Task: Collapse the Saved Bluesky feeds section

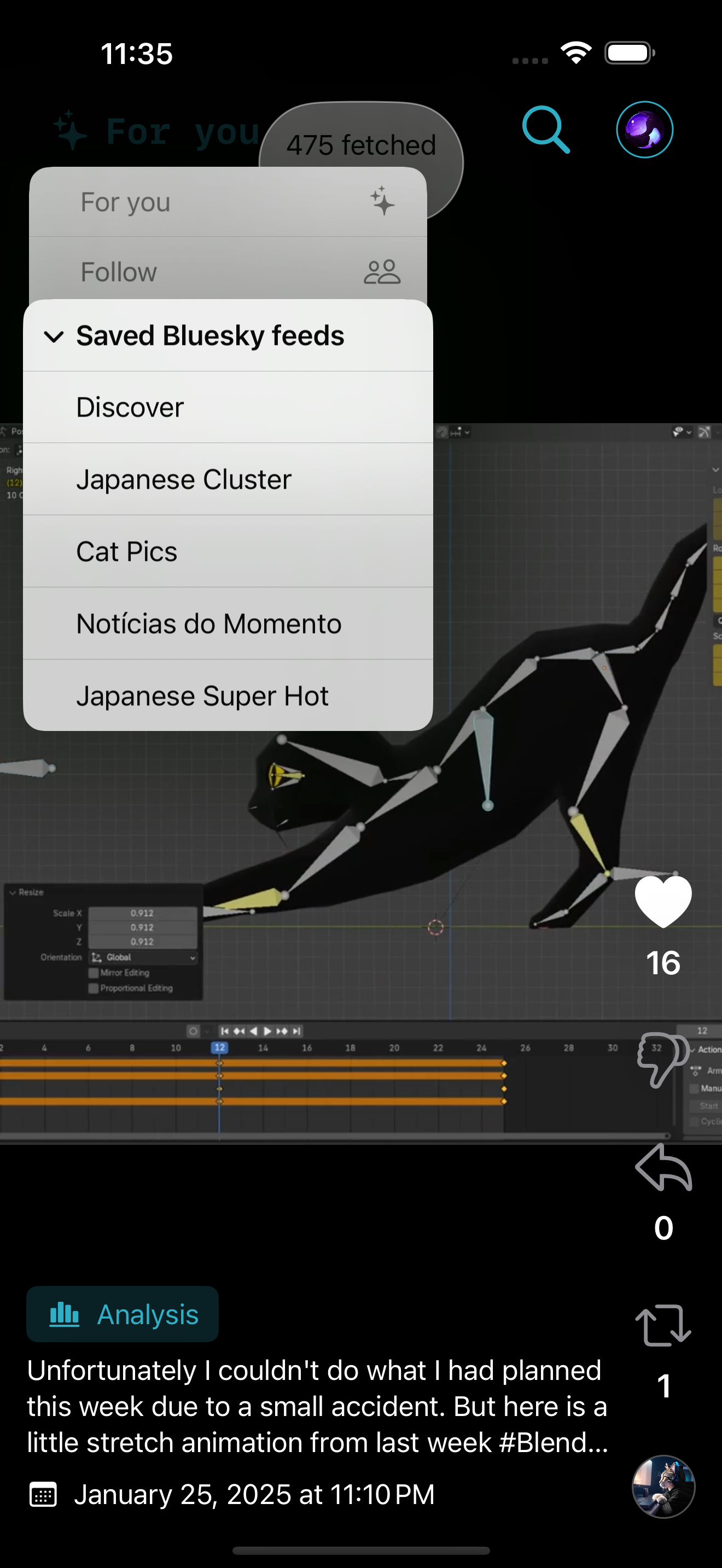Action: [228, 335]
